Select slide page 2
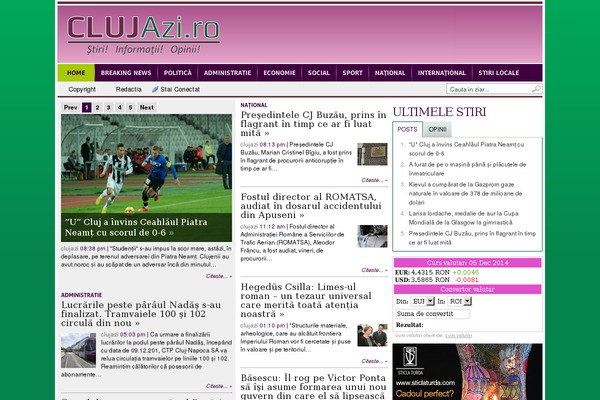The image size is (600, 400). (x=98, y=108)
